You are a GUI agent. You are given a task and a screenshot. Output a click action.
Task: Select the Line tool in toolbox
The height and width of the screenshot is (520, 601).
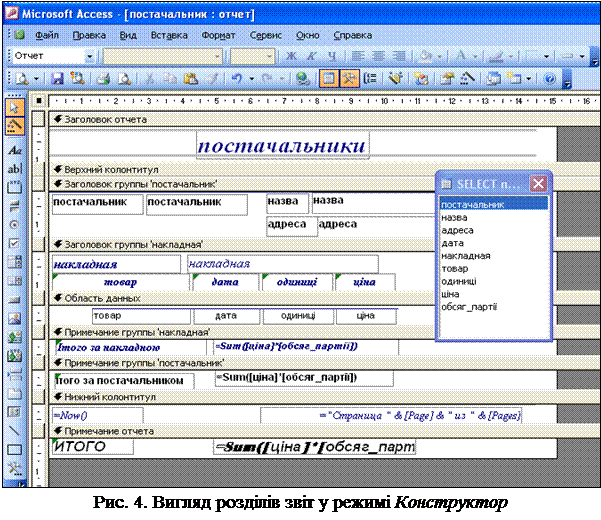(x=15, y=431)
